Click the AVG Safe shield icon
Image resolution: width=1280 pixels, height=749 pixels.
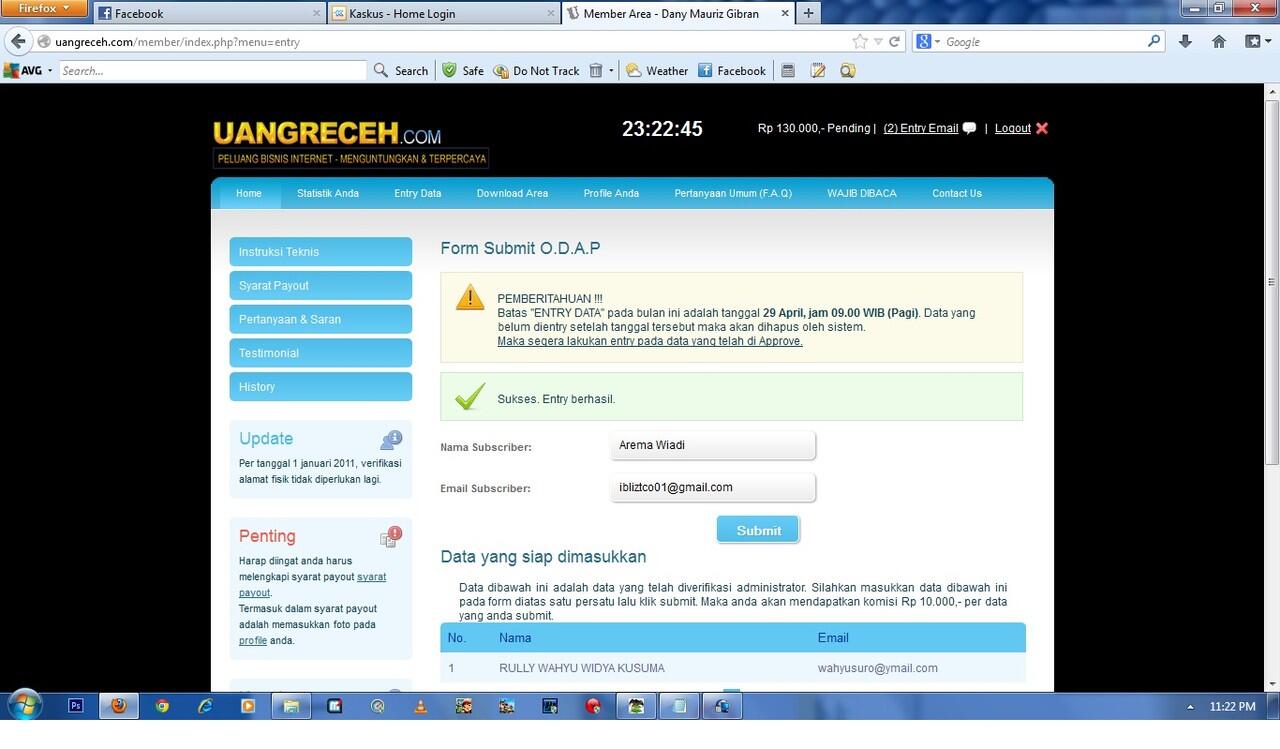pyautogui.click(x=450, y=70)
